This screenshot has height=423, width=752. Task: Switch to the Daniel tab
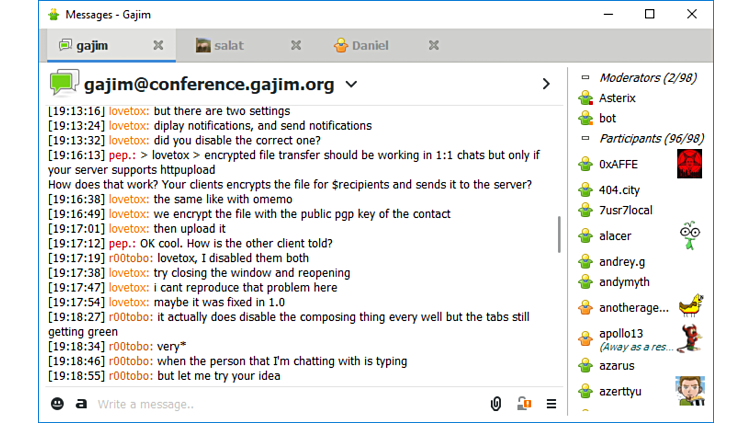click(x=370, y=45)
